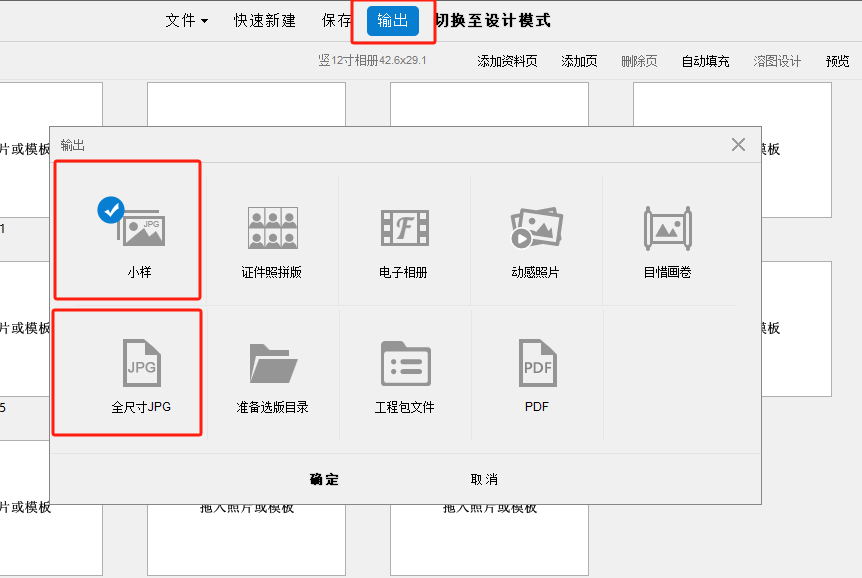Click 删除页 in the toolbar
Image resolution: width=862 pixels, height=578 pixels.
click(x=639, y=61)
